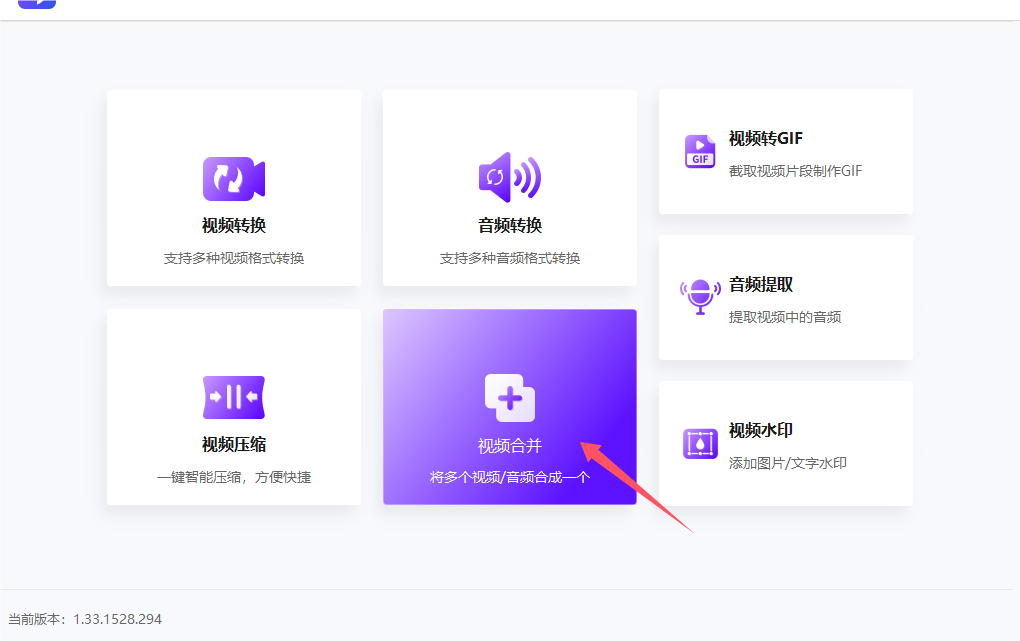
Task: Click the text 提取视频中的音频
Action: click(785, 317)
